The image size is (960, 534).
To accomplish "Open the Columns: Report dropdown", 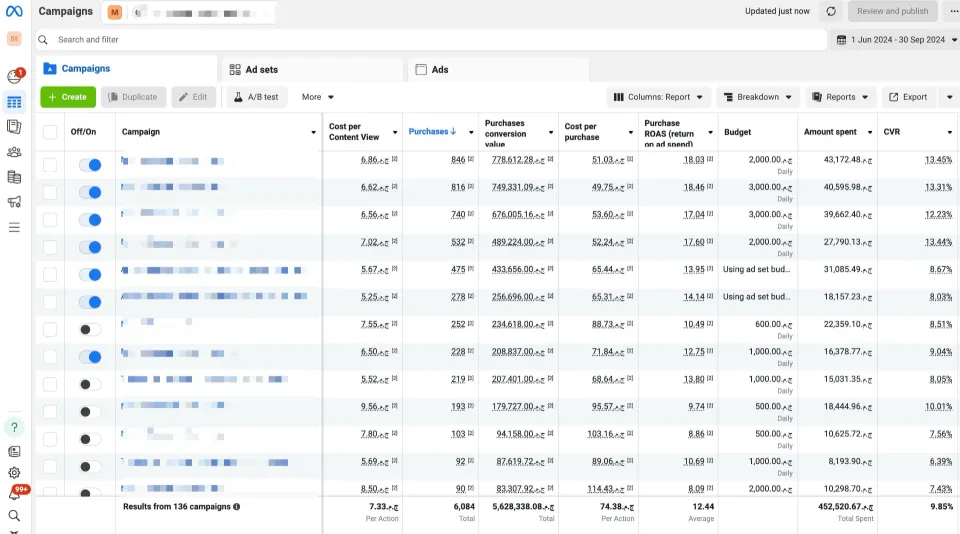I will pos(658,97).
